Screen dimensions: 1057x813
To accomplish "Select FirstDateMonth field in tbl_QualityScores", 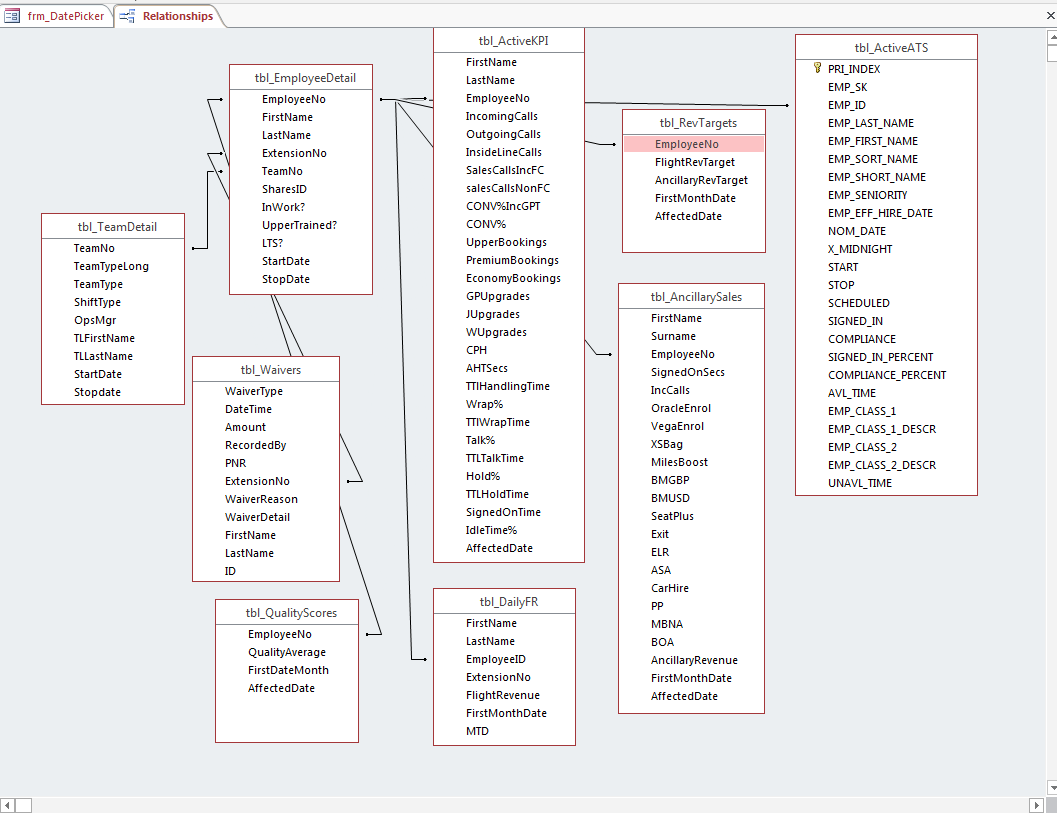I will 287,670.
